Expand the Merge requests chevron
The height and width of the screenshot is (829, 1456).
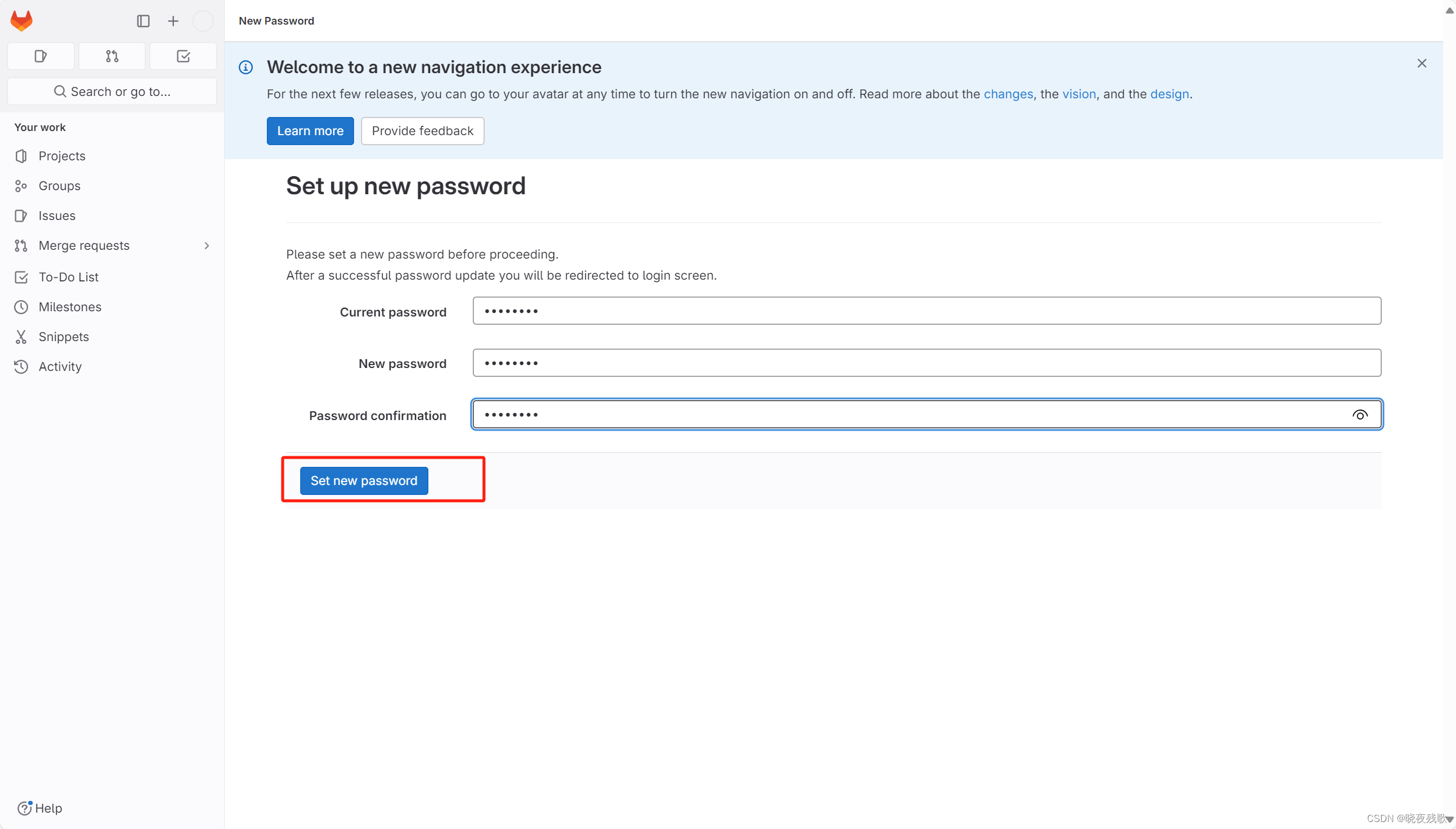tap(207, 246)
